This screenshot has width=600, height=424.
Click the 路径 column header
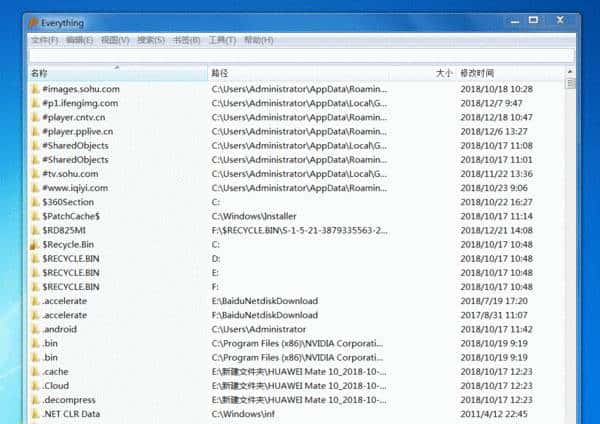coord(220,73)
